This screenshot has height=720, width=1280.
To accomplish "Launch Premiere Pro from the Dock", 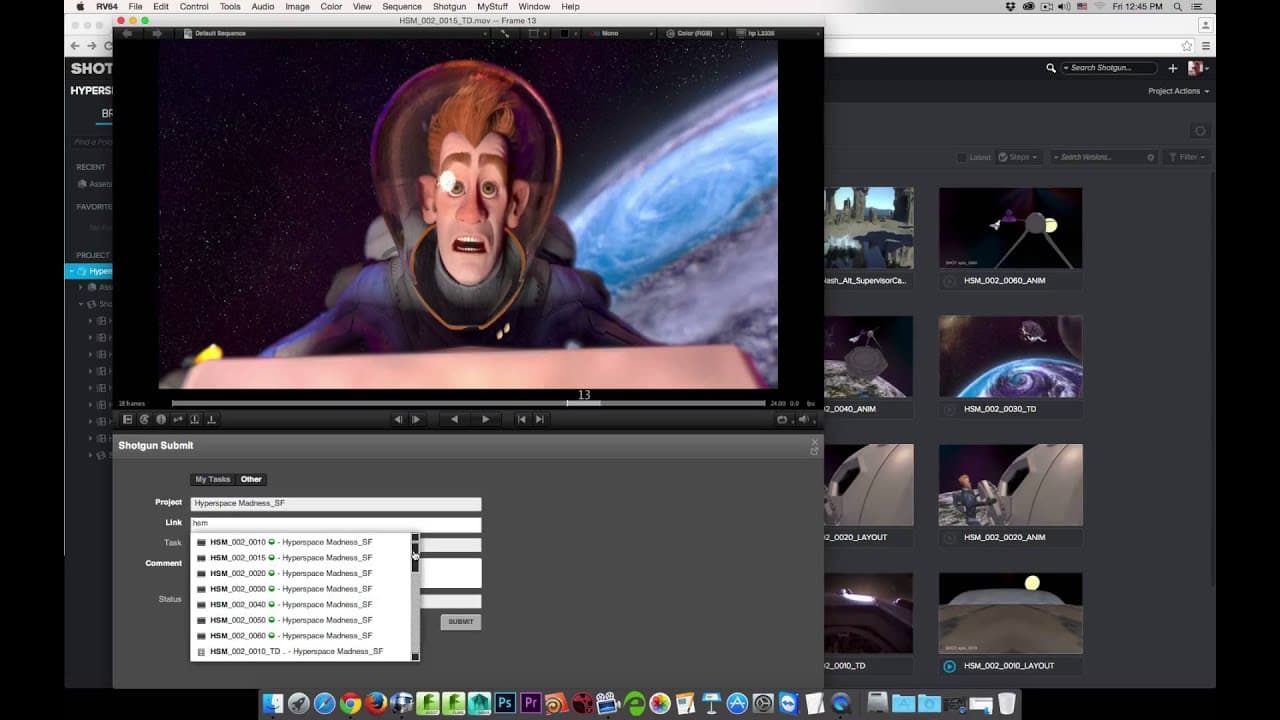I will point(531,703).
